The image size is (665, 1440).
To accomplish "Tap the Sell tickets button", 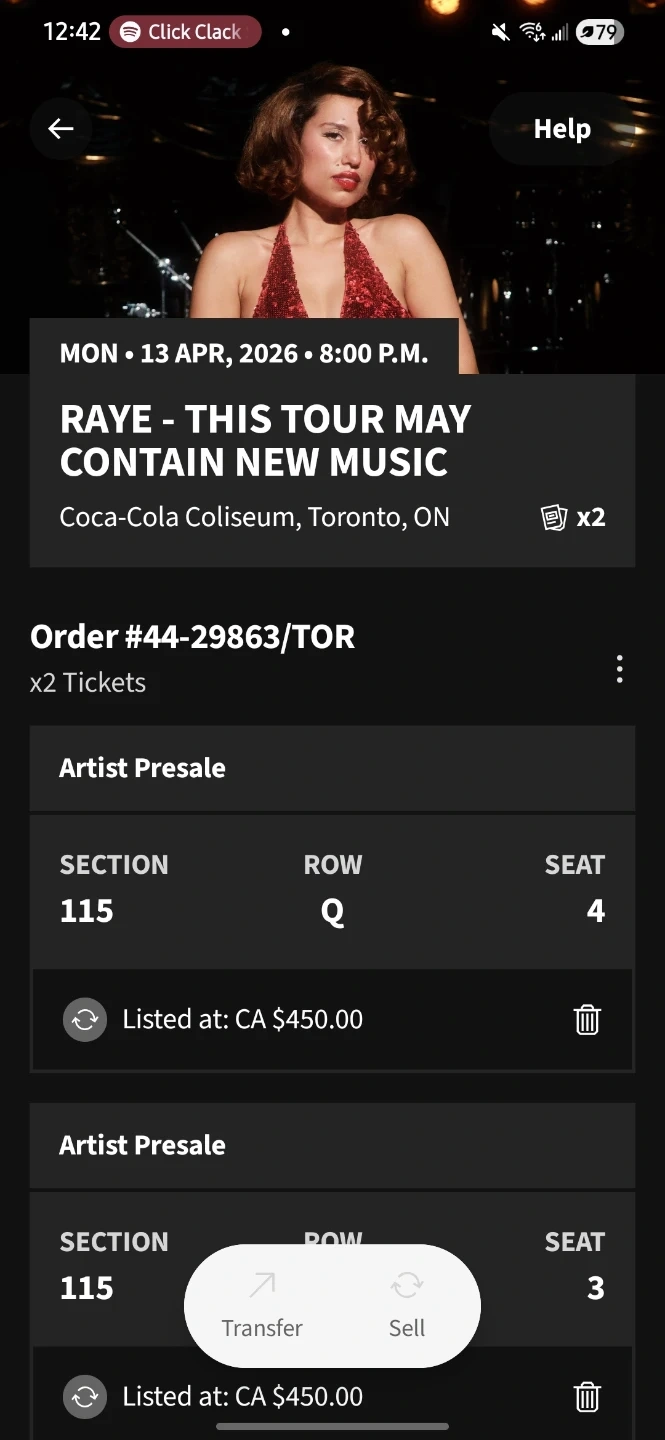I will pos(407,1306).
